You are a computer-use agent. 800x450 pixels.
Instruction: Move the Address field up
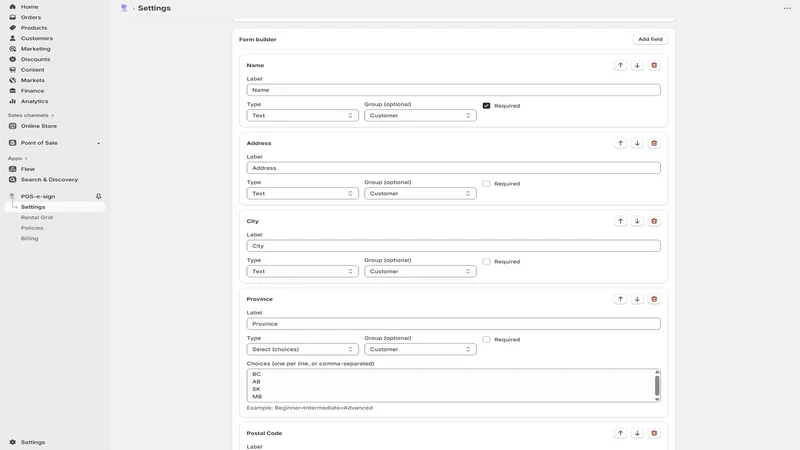620,143
